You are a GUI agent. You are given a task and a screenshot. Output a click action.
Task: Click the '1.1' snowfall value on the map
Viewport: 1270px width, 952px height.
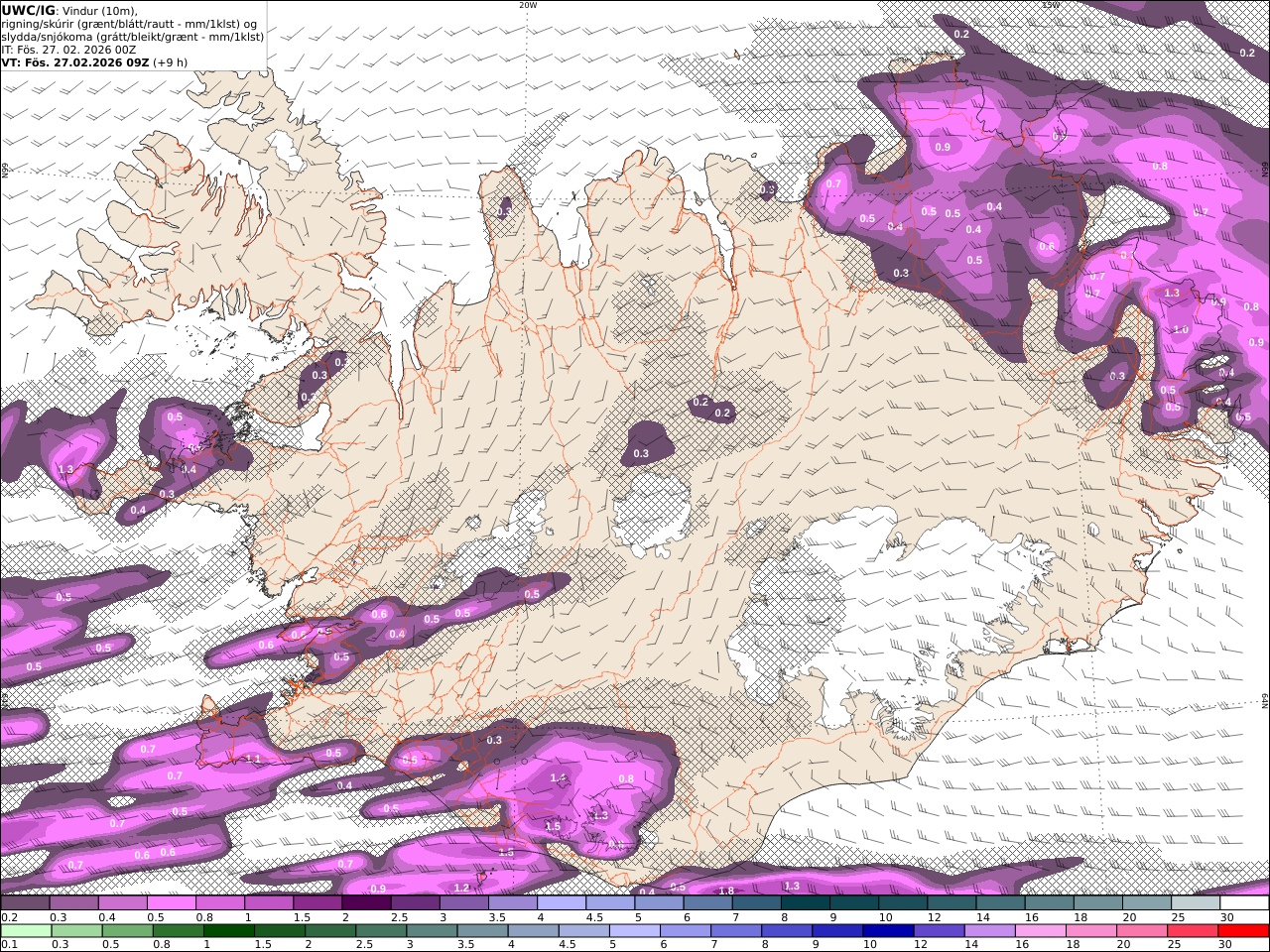coord(252,760)
